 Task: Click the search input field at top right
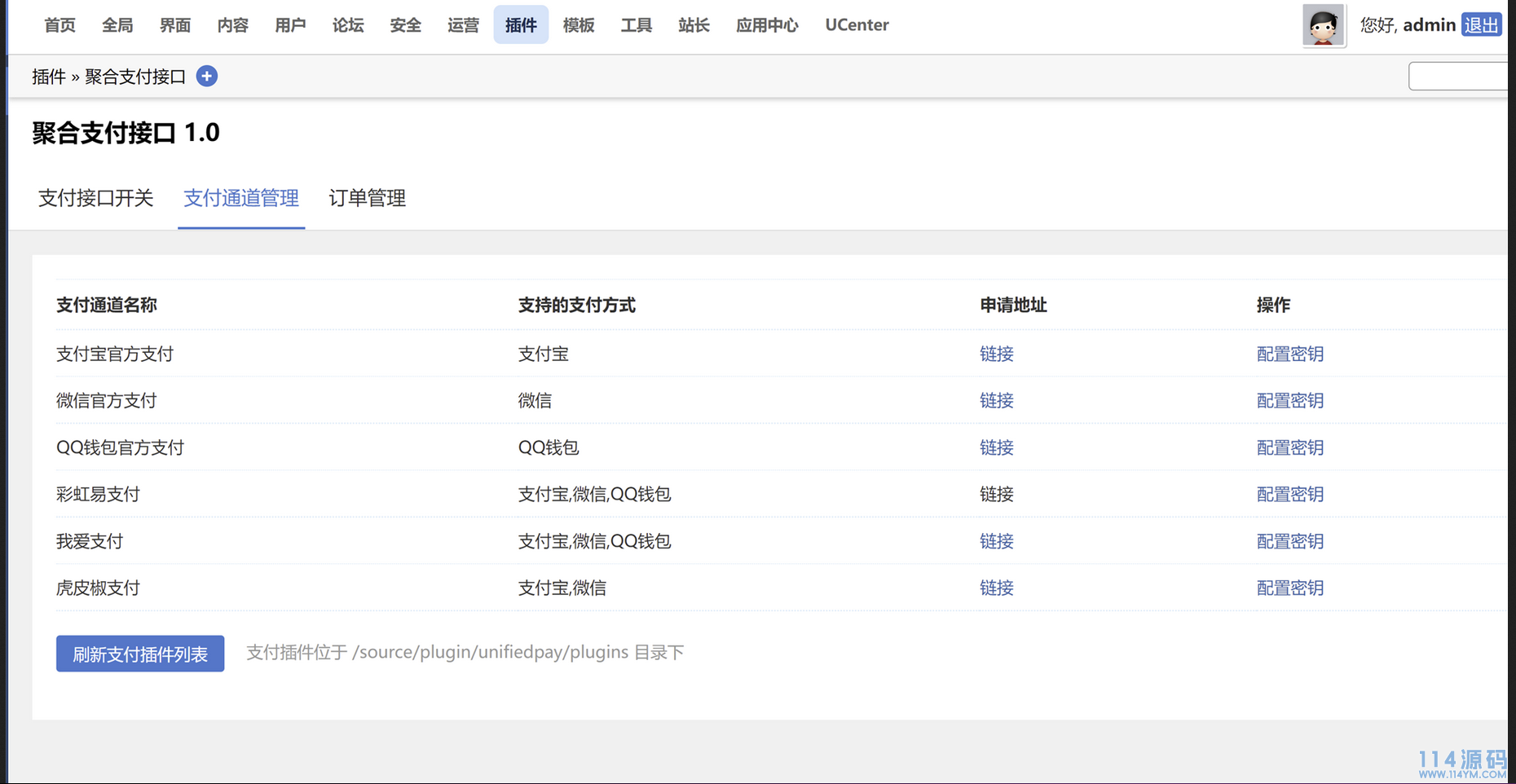(1459, 77)
